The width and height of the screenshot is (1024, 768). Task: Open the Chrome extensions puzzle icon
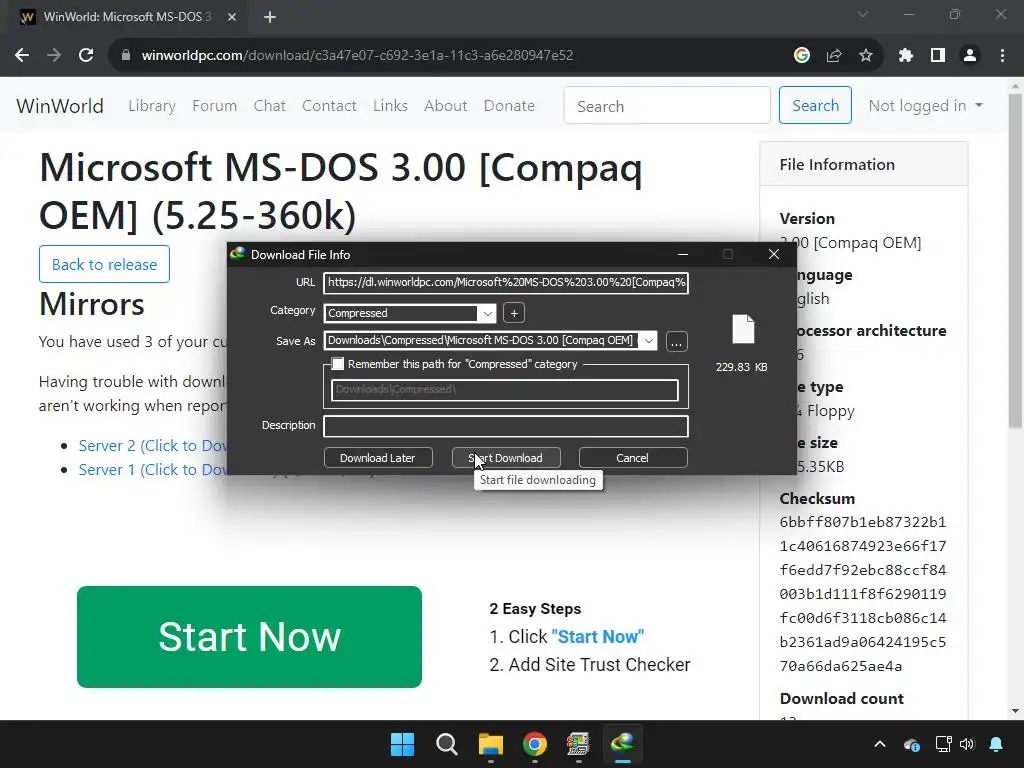[906, 56]
